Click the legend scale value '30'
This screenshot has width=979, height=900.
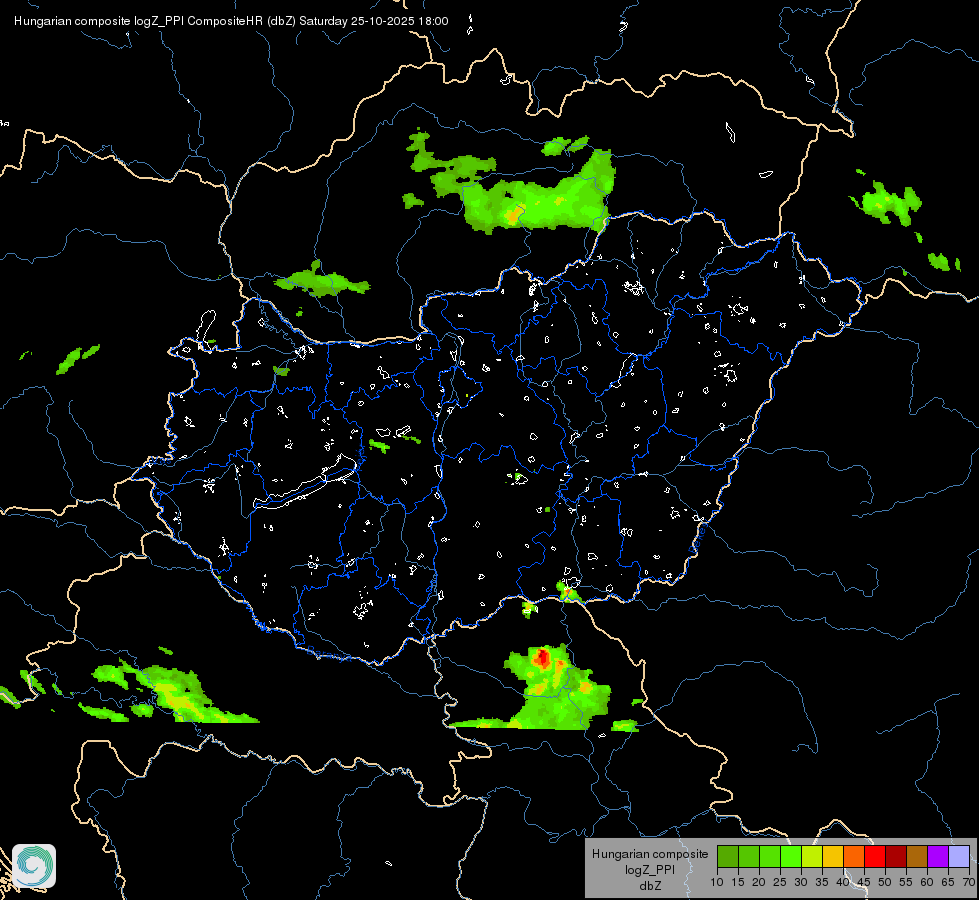(x=801, y=882)
